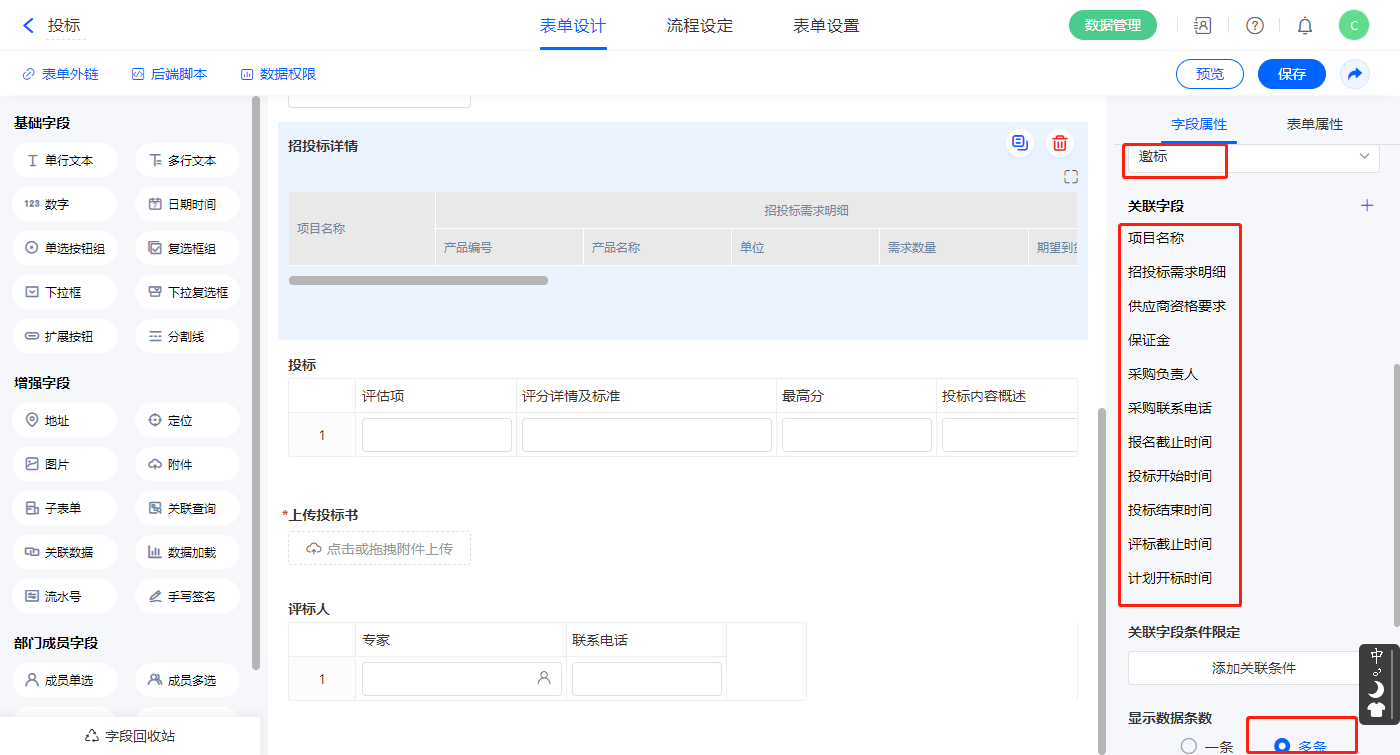
Task: Open the help question mark icon
Action: tap(1254, 26)
